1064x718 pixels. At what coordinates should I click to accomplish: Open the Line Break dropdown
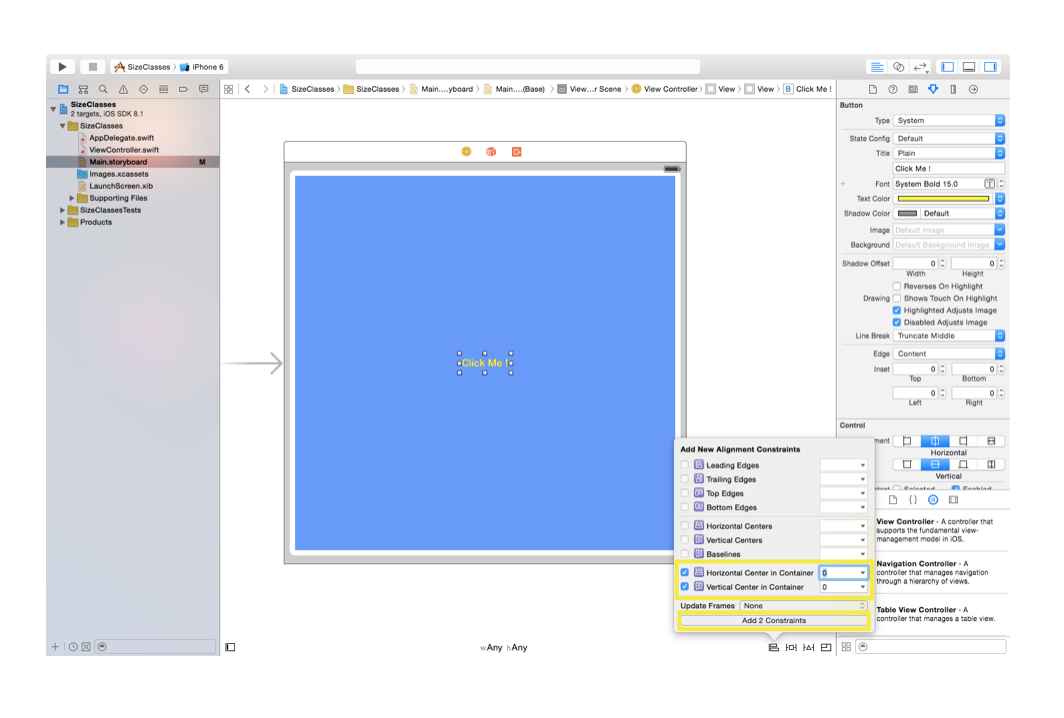948,336
